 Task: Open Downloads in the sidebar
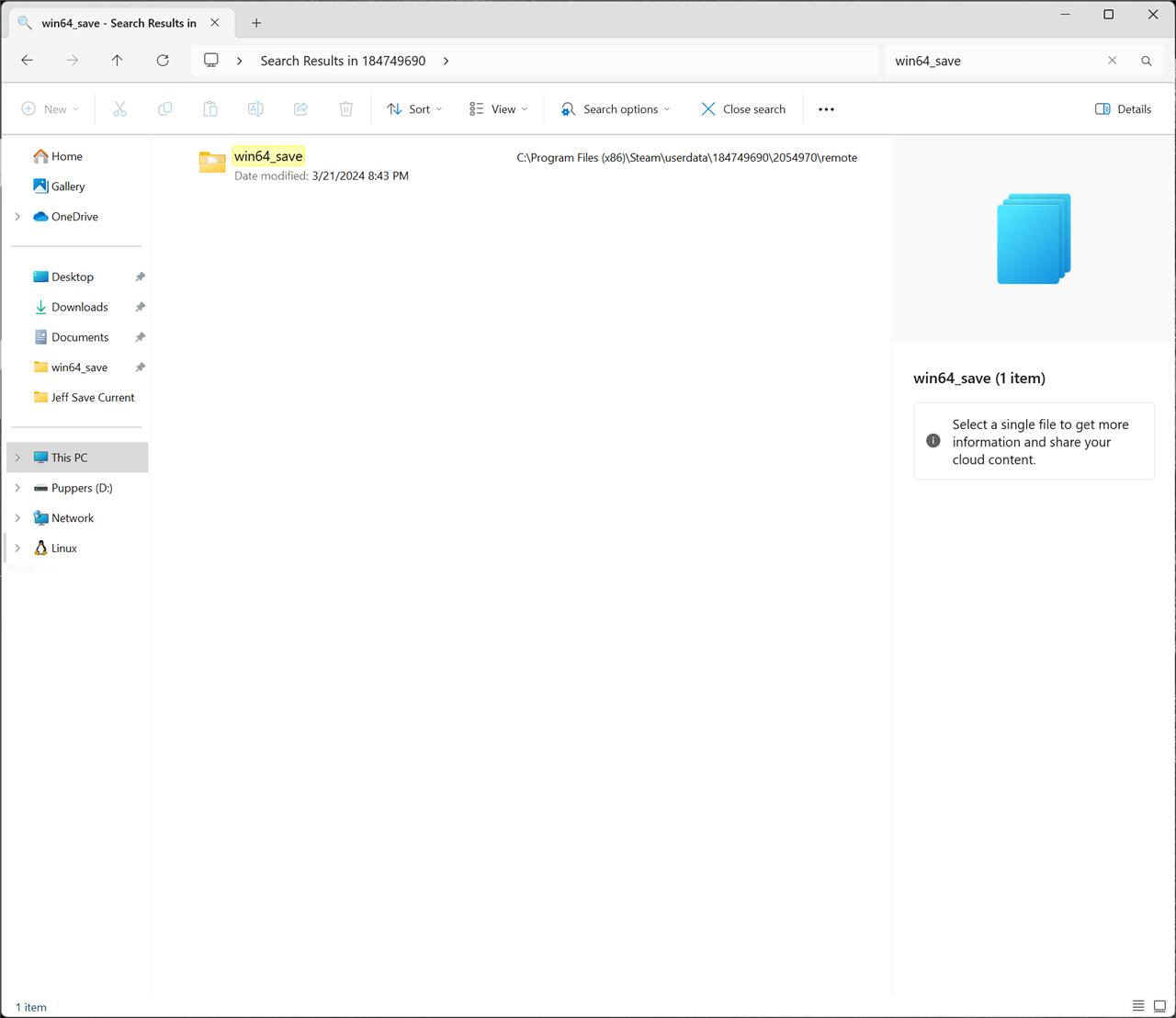[x=79, y=307]
